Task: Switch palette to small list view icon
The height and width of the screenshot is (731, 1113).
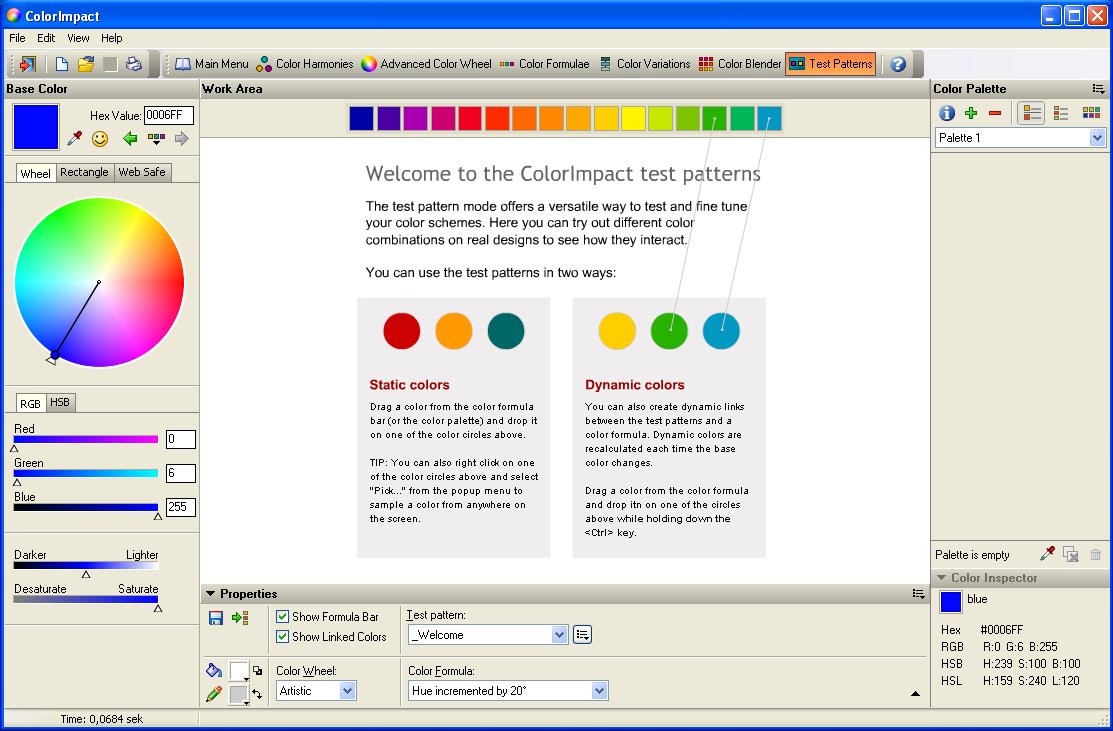Action: tap(1061, 113)
